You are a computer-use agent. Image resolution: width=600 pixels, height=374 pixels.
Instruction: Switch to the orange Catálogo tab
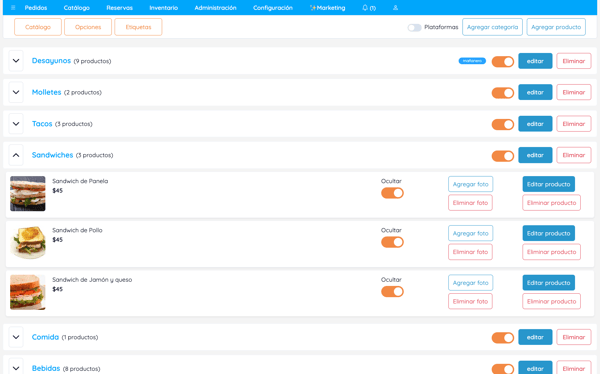[x=38, y=27]
